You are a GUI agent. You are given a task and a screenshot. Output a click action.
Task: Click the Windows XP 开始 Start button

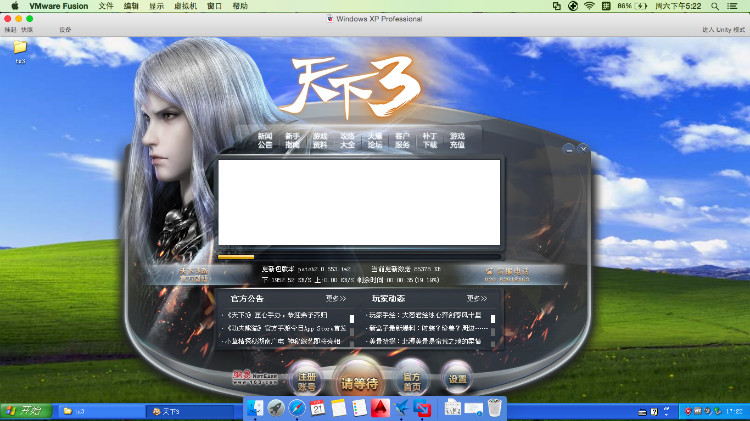27,410
